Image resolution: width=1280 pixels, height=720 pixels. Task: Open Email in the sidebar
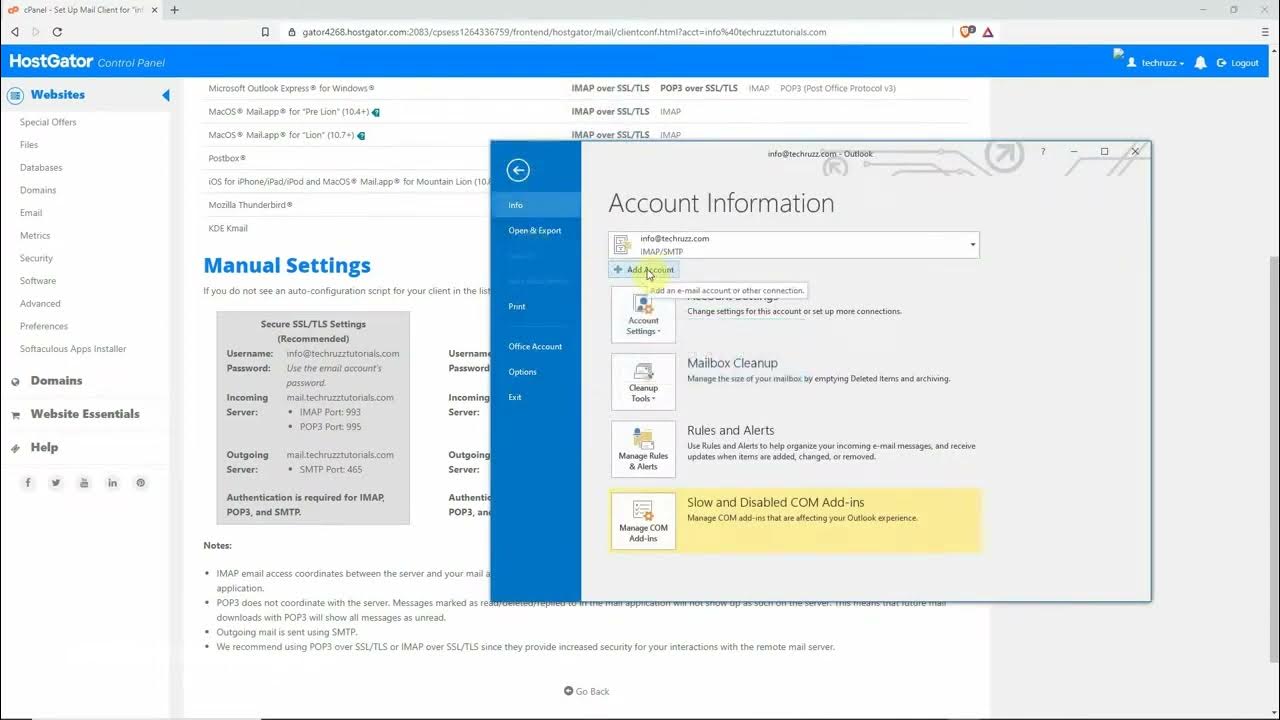click(x=31, y=213)
